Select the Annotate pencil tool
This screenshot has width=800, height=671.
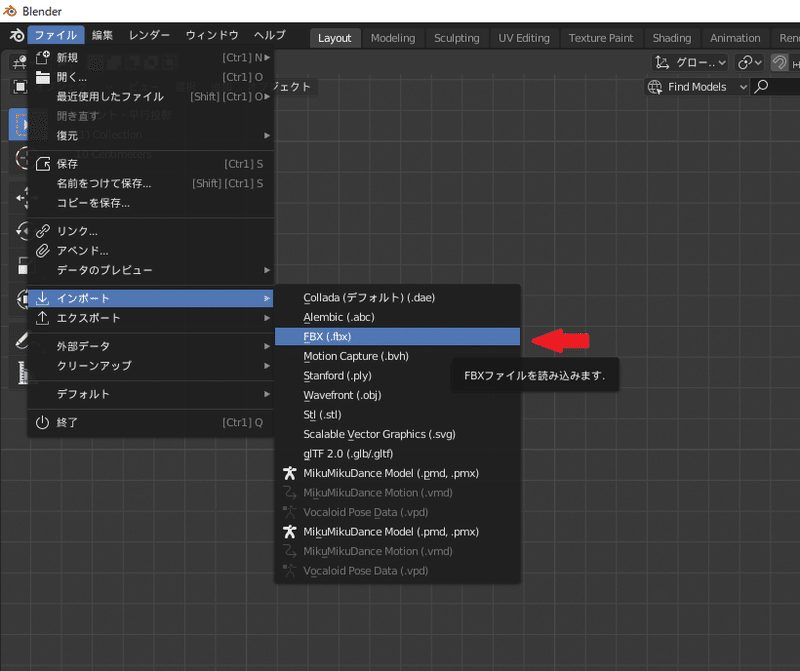(x=21, y=340)
